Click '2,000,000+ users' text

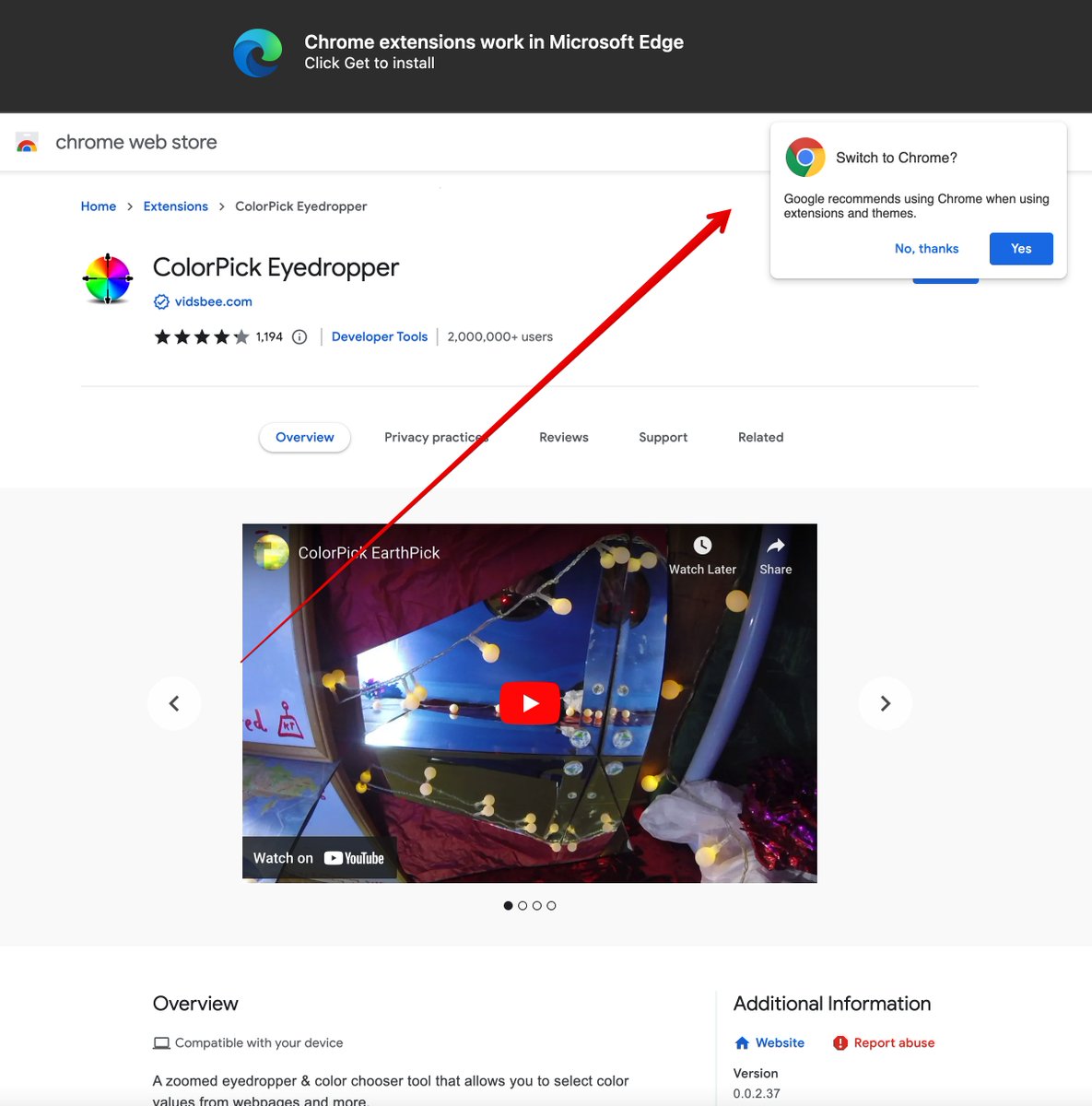[x=500, y=337]
